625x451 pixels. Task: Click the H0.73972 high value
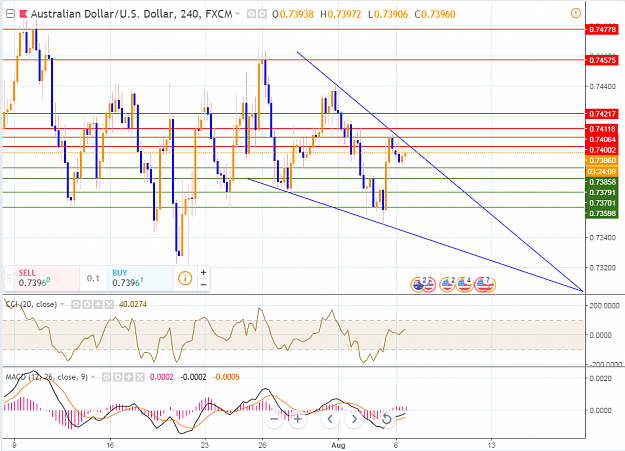coord(341,14)
